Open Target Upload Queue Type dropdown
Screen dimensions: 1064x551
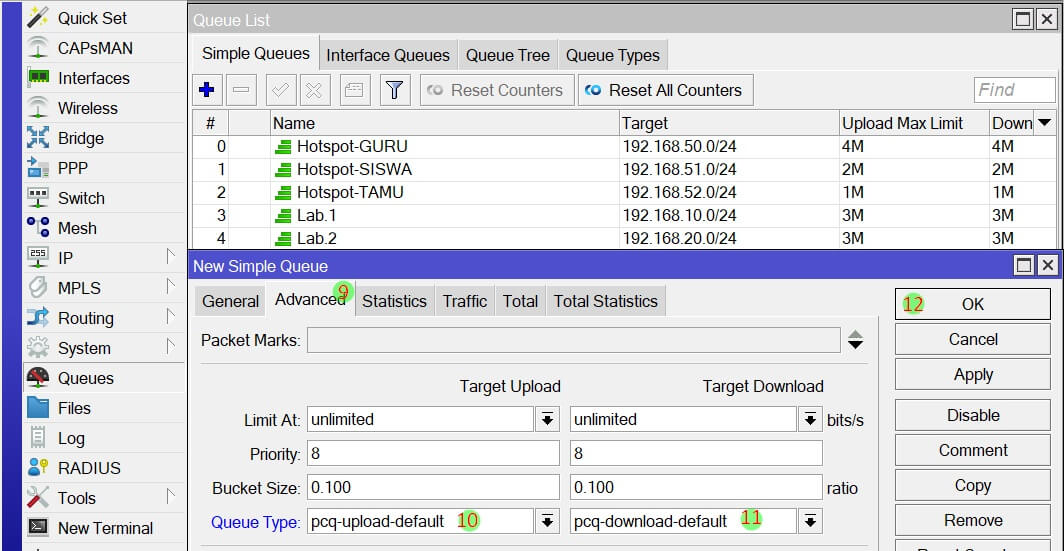(547, 521)
